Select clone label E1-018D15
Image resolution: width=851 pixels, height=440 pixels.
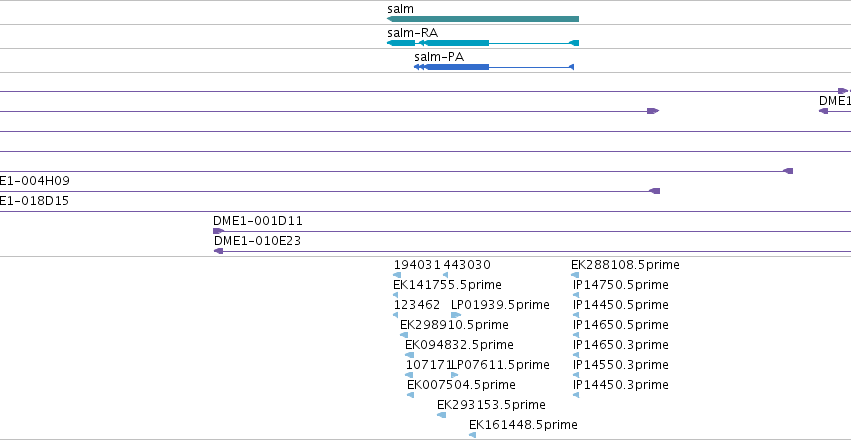coord(34,201)
